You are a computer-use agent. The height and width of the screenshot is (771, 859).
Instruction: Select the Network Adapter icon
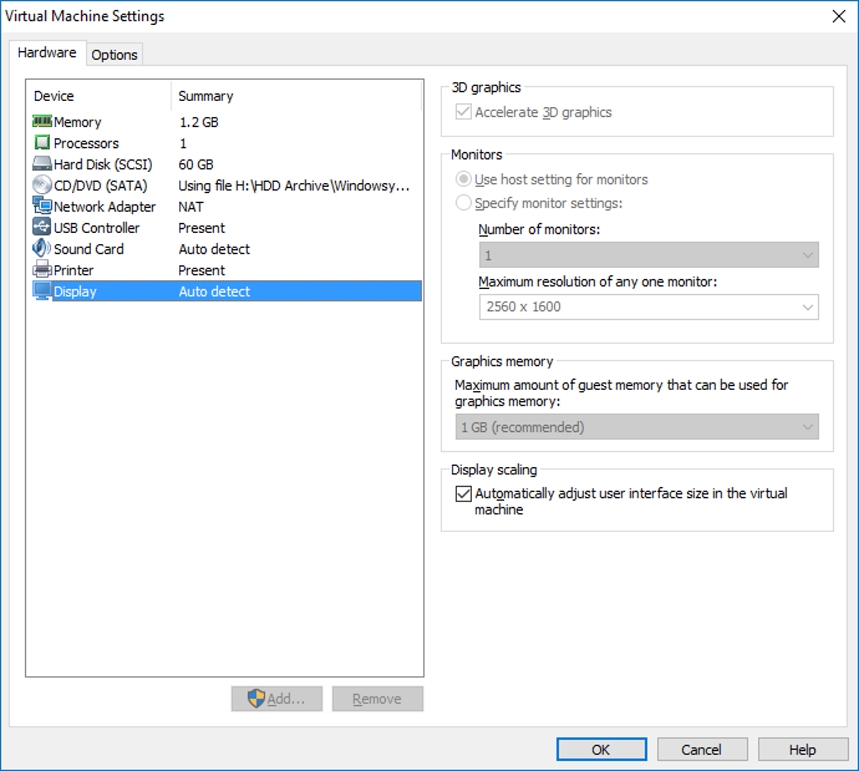(42, 206)
